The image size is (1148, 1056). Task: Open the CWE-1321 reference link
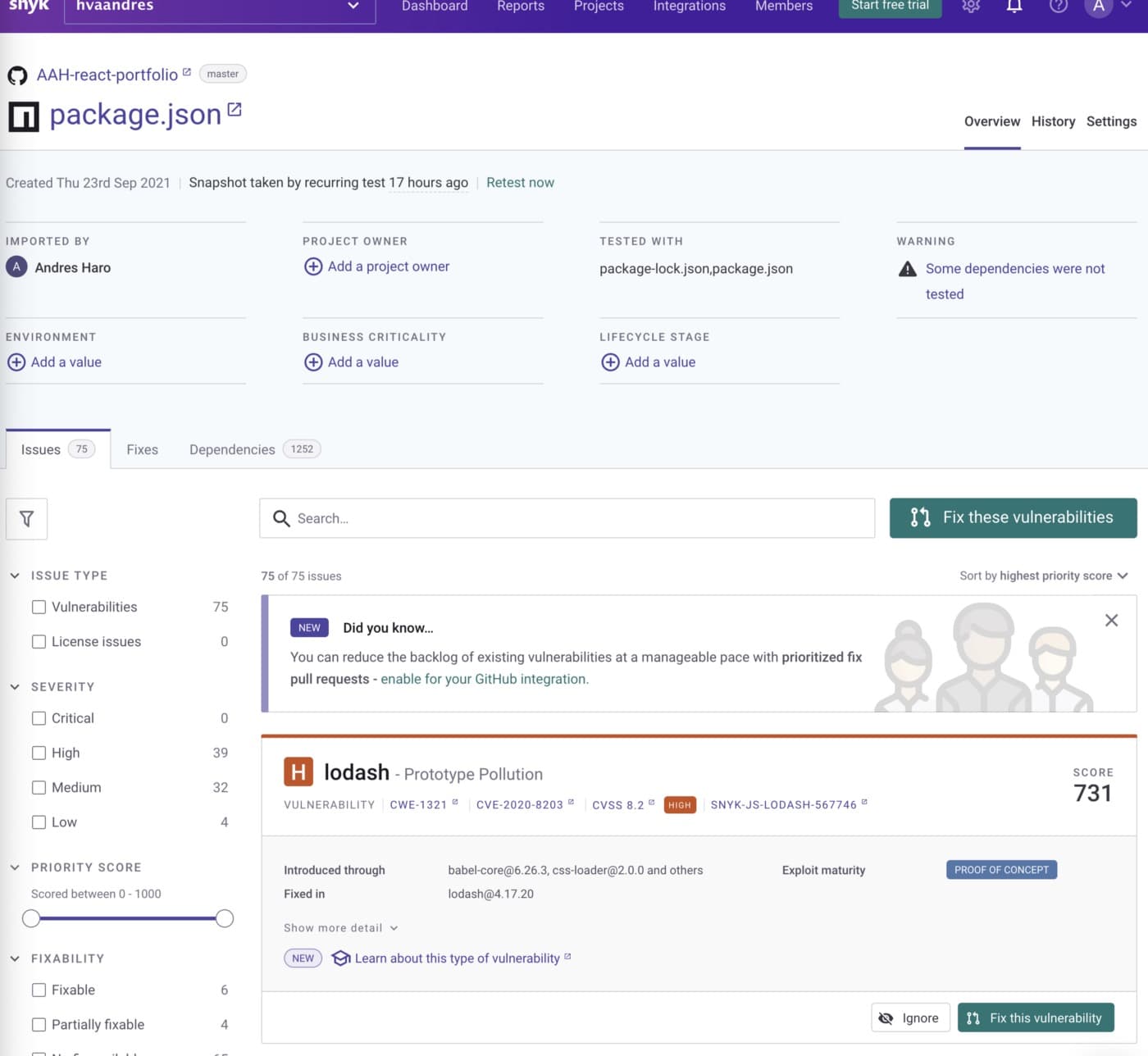tap(423, 805)
